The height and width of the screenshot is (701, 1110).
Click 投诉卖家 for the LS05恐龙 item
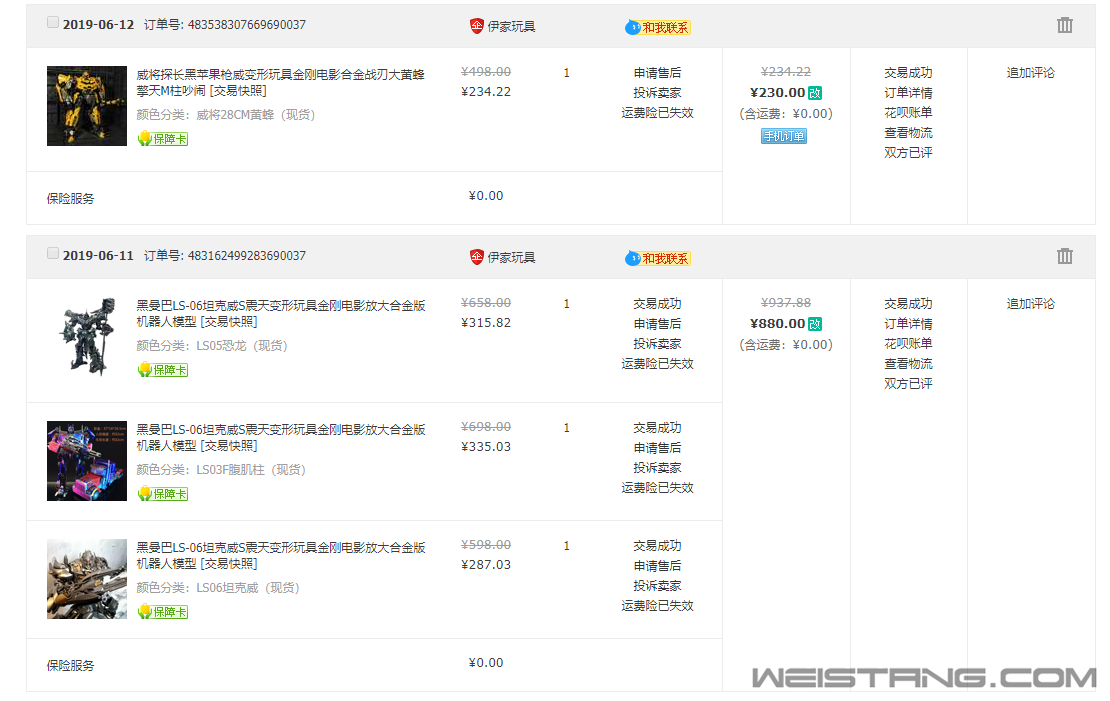click(657, 343)
